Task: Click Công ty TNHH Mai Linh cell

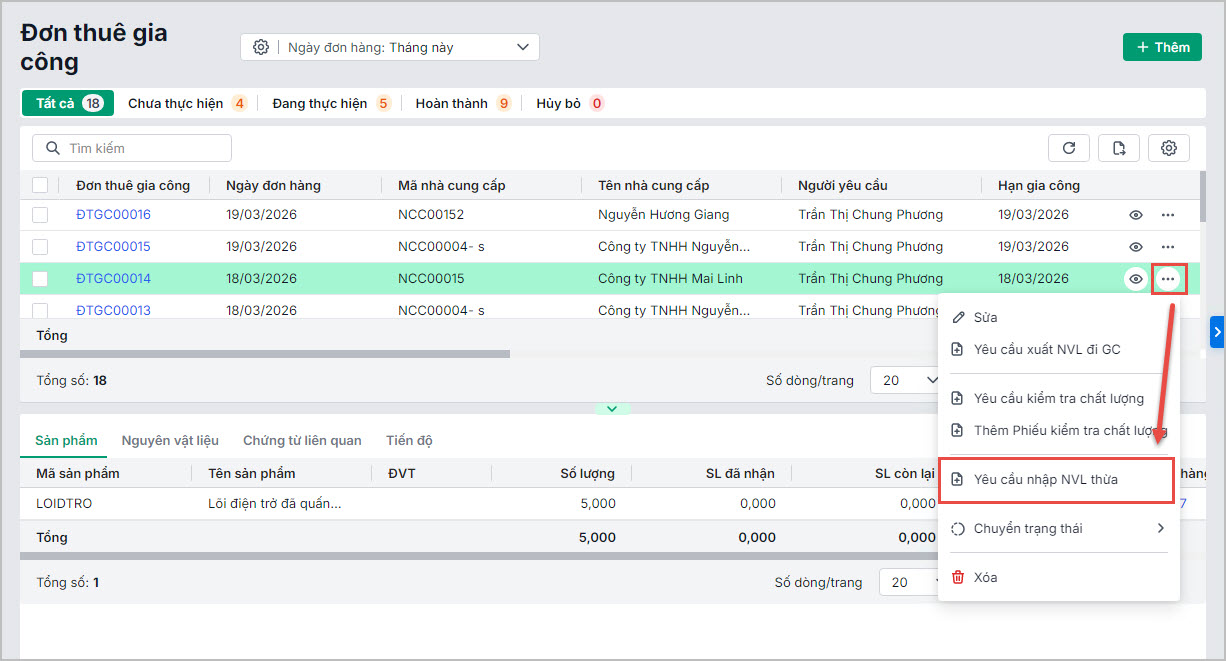Action: coord(670,279)
